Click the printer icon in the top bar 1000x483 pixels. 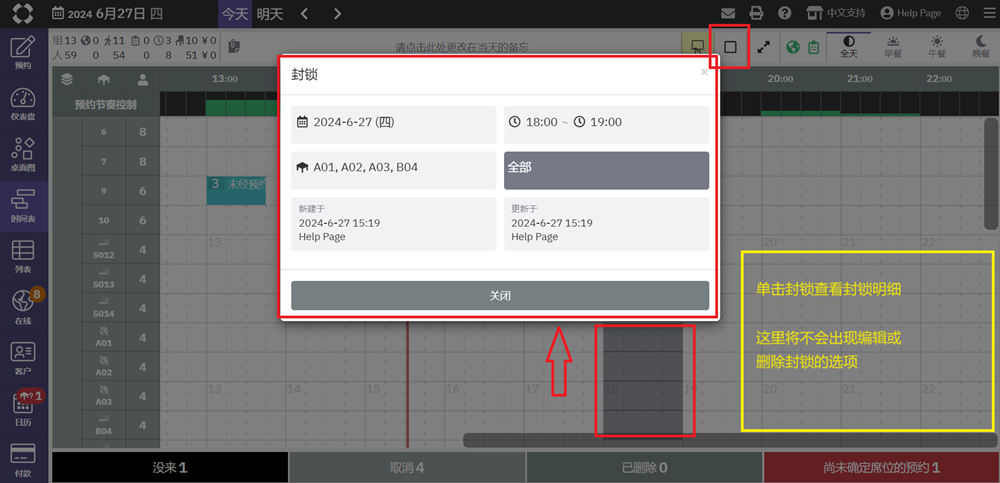756,13
